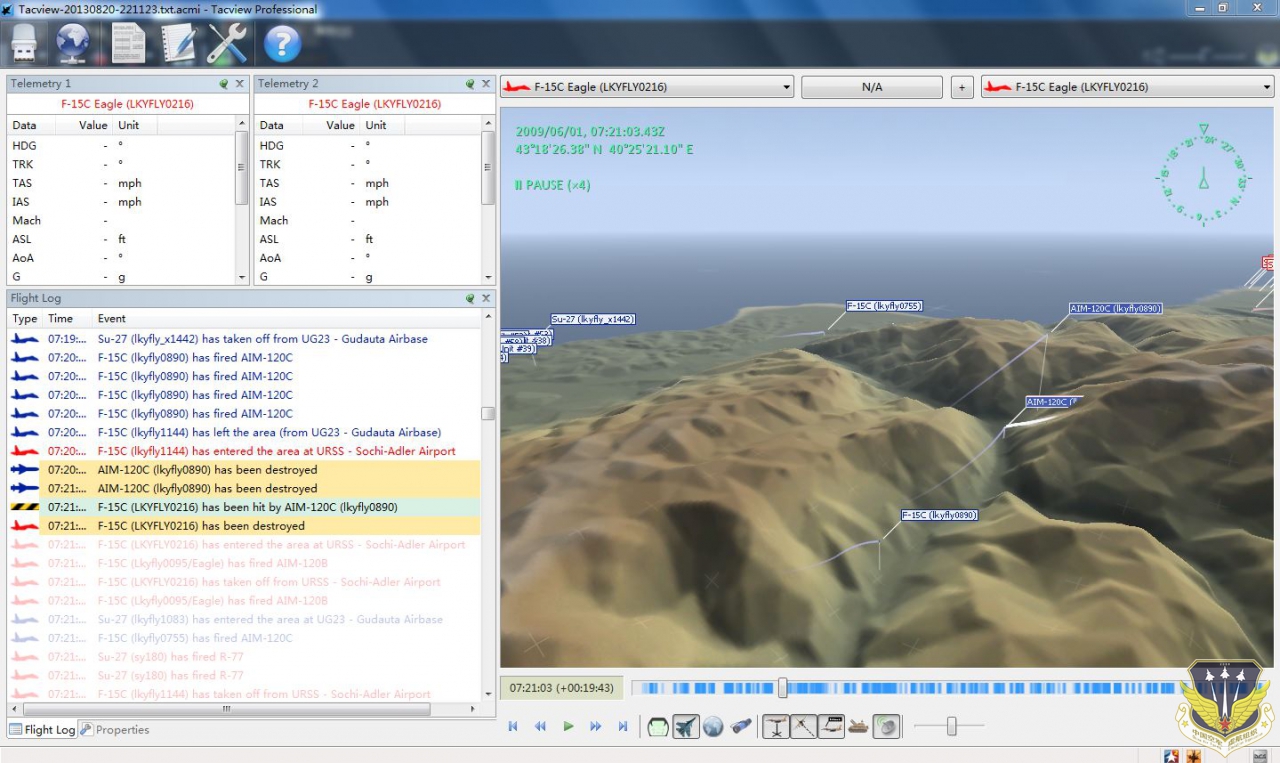Click the Unit column header in Telemetry 2
Image resolution: width=1280 pixels, height=763 pixels.
click(x=376, y=125)
